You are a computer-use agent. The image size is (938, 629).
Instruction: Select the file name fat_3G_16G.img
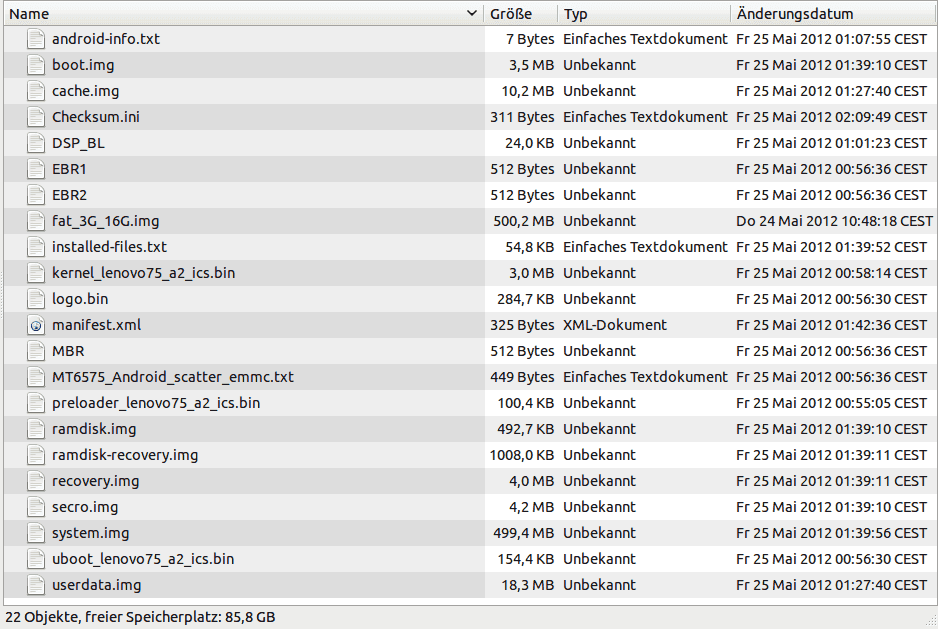coord(106,221)
